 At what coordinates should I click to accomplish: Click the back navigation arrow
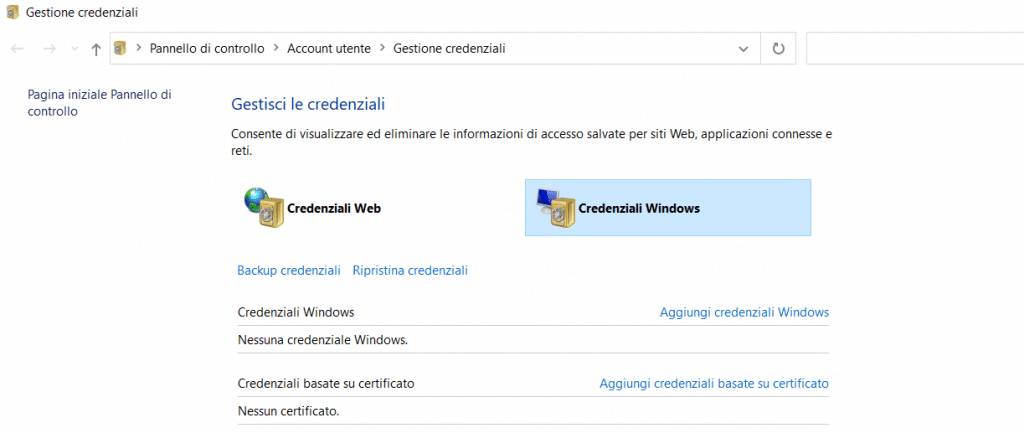pos(17,48)
